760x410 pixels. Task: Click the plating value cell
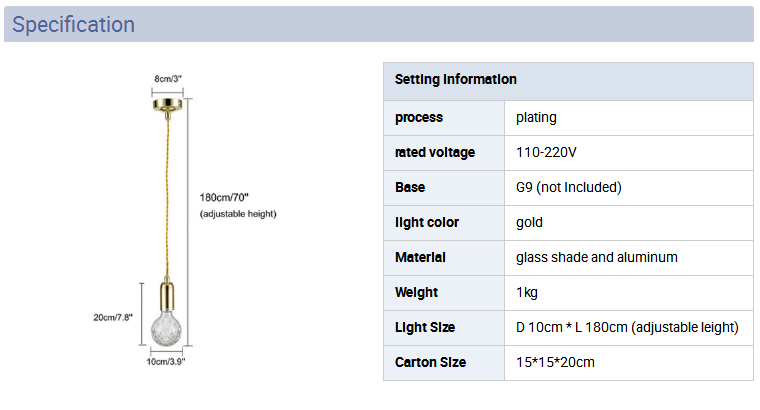coord(629,118)
